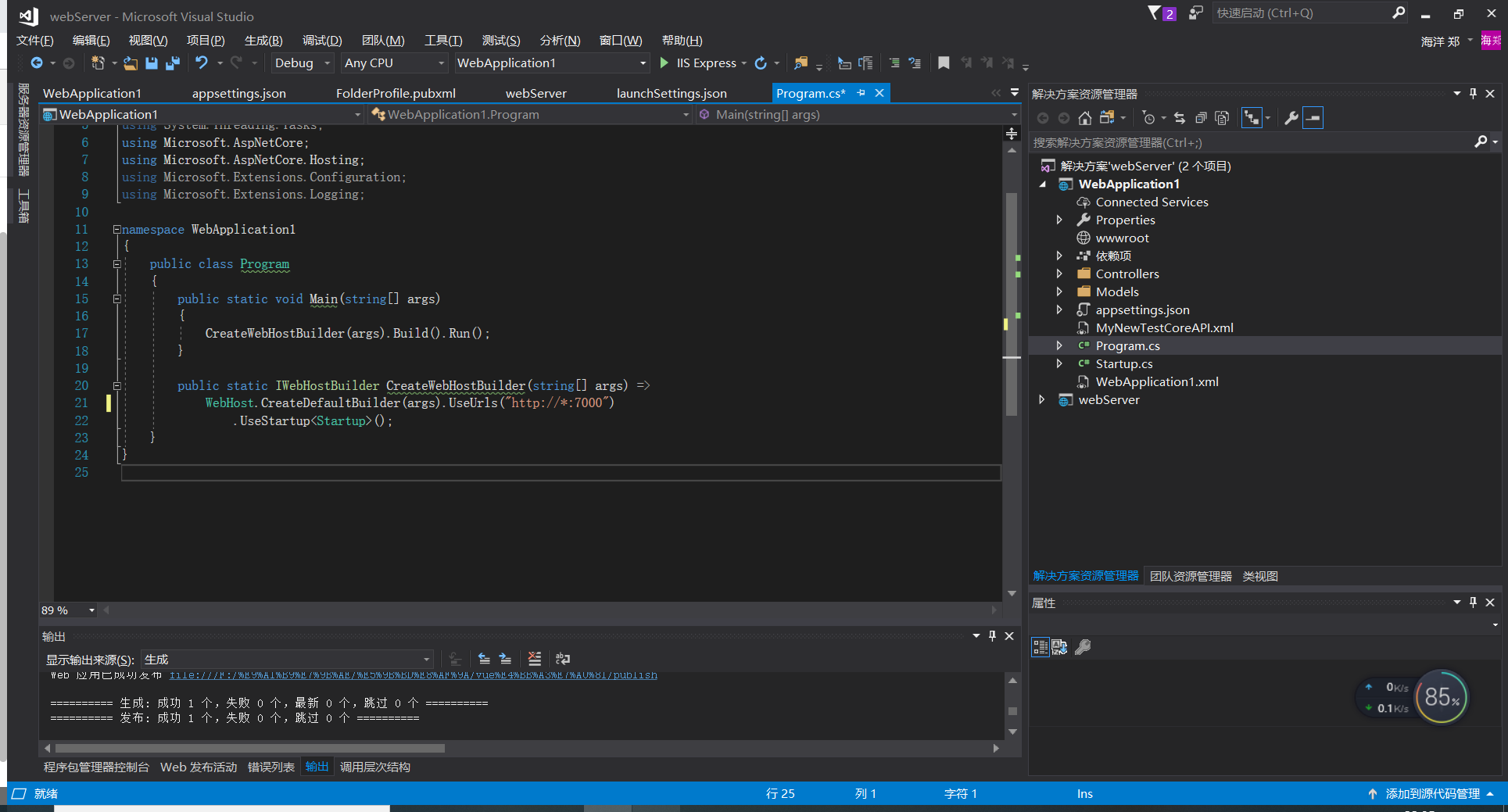1508x812 pixels.
Task: Toggle the nested files view button in Solution Explorer
Action: [1252, 118]
